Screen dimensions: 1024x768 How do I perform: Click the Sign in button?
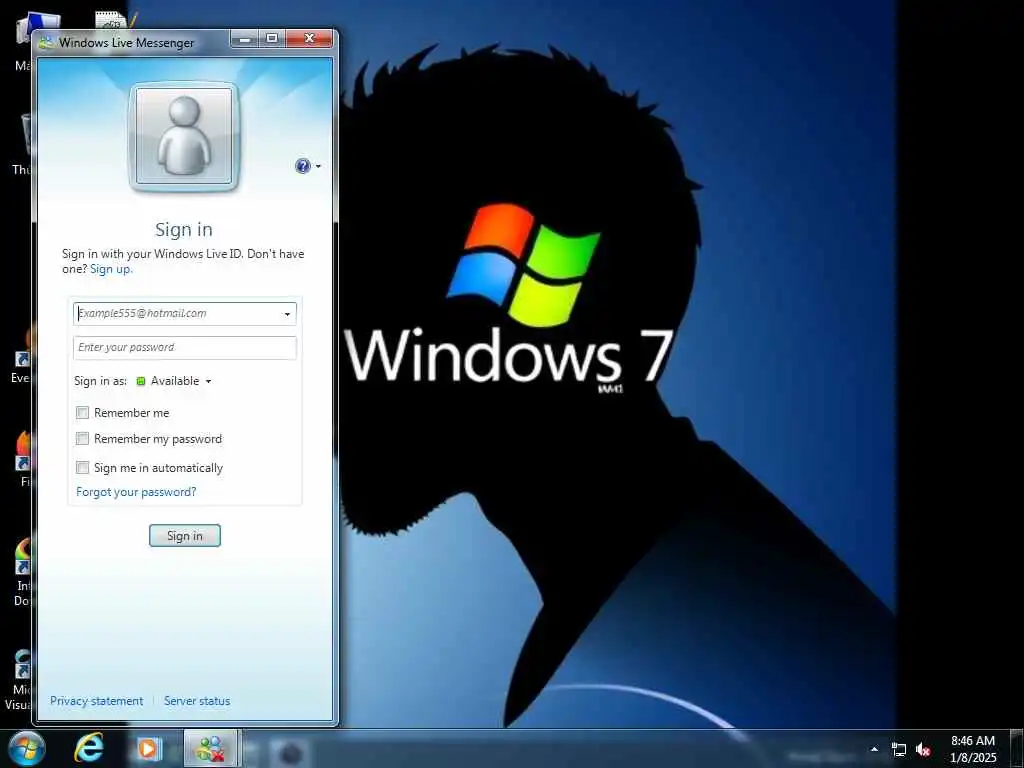[185, 536]
